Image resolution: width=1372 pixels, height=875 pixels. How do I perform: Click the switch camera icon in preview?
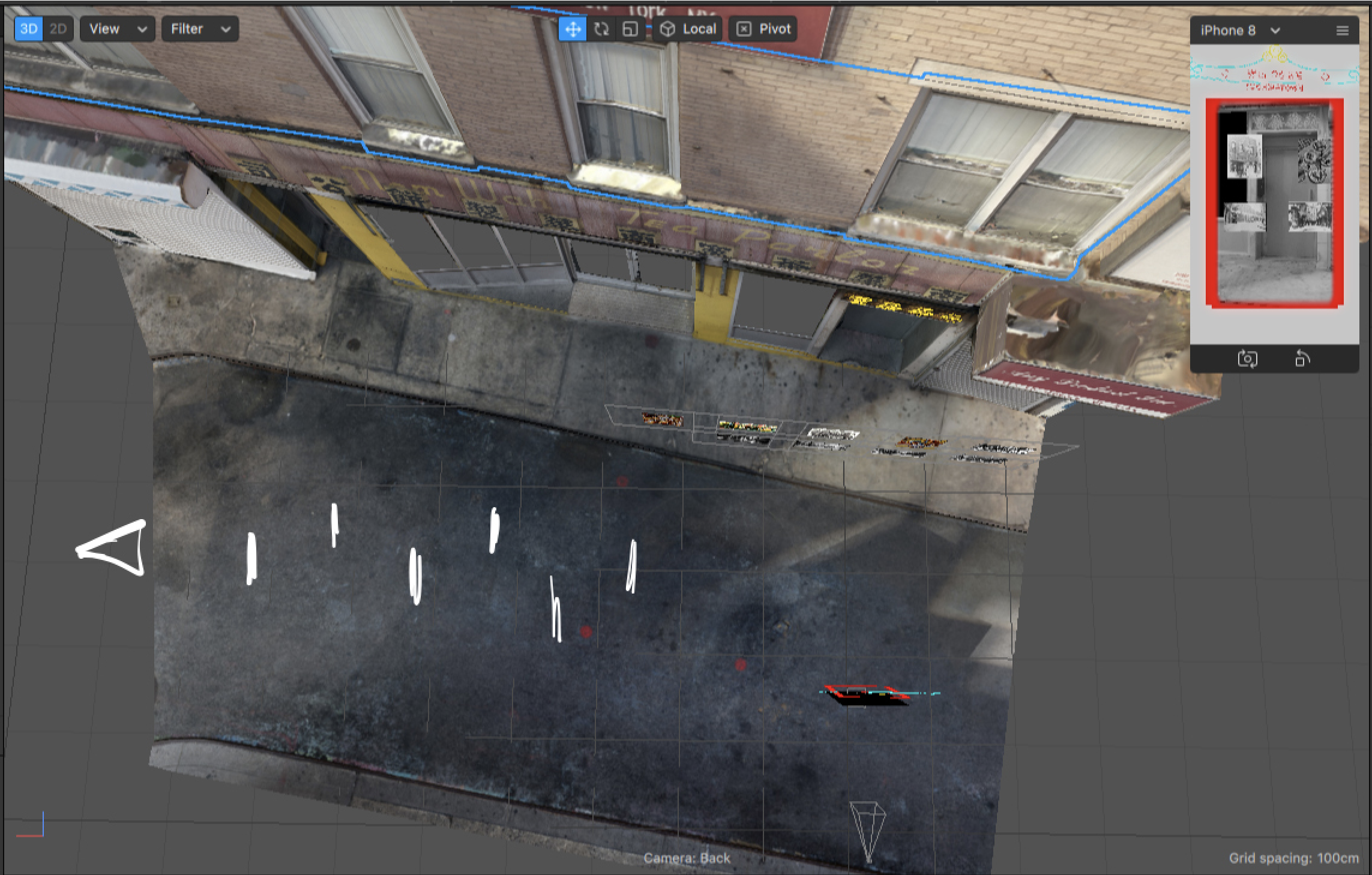click(1247, 359)
